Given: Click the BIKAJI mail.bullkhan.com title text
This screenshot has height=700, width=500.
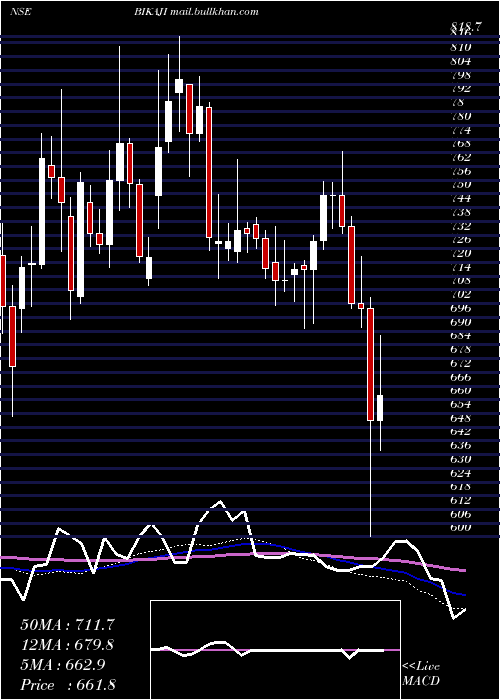Looking at the screenshot, I should (x=196, y=12).
